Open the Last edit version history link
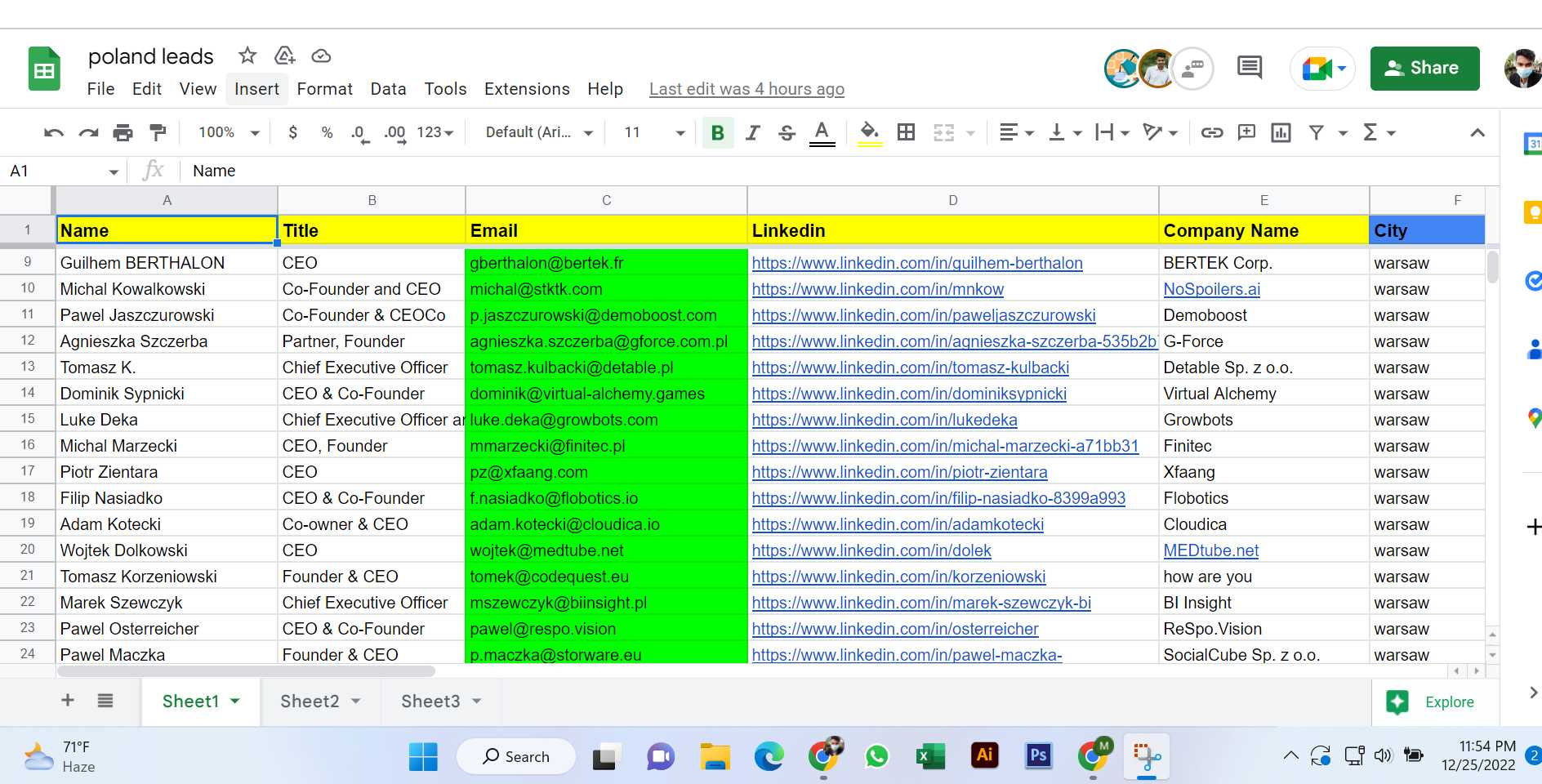1542x784 pixels. (x=746, y=89)
